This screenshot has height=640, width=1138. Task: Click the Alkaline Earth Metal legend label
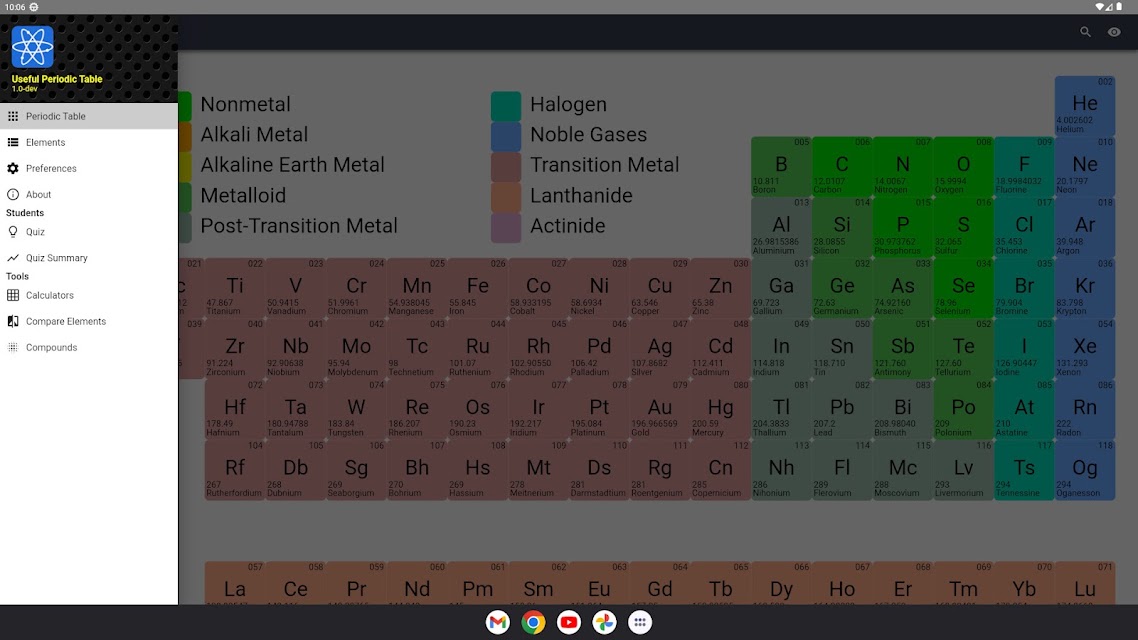pyautogui.click(x=292, y=165)
